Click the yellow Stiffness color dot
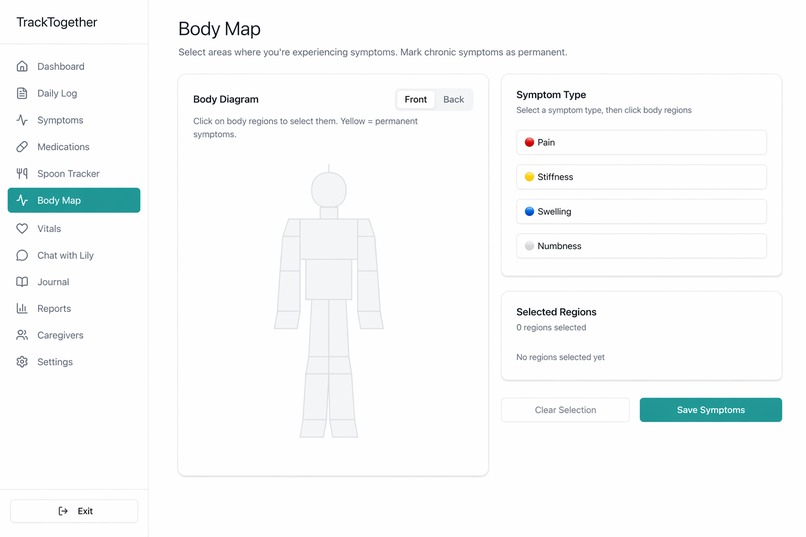 click(x=529, y=177)
